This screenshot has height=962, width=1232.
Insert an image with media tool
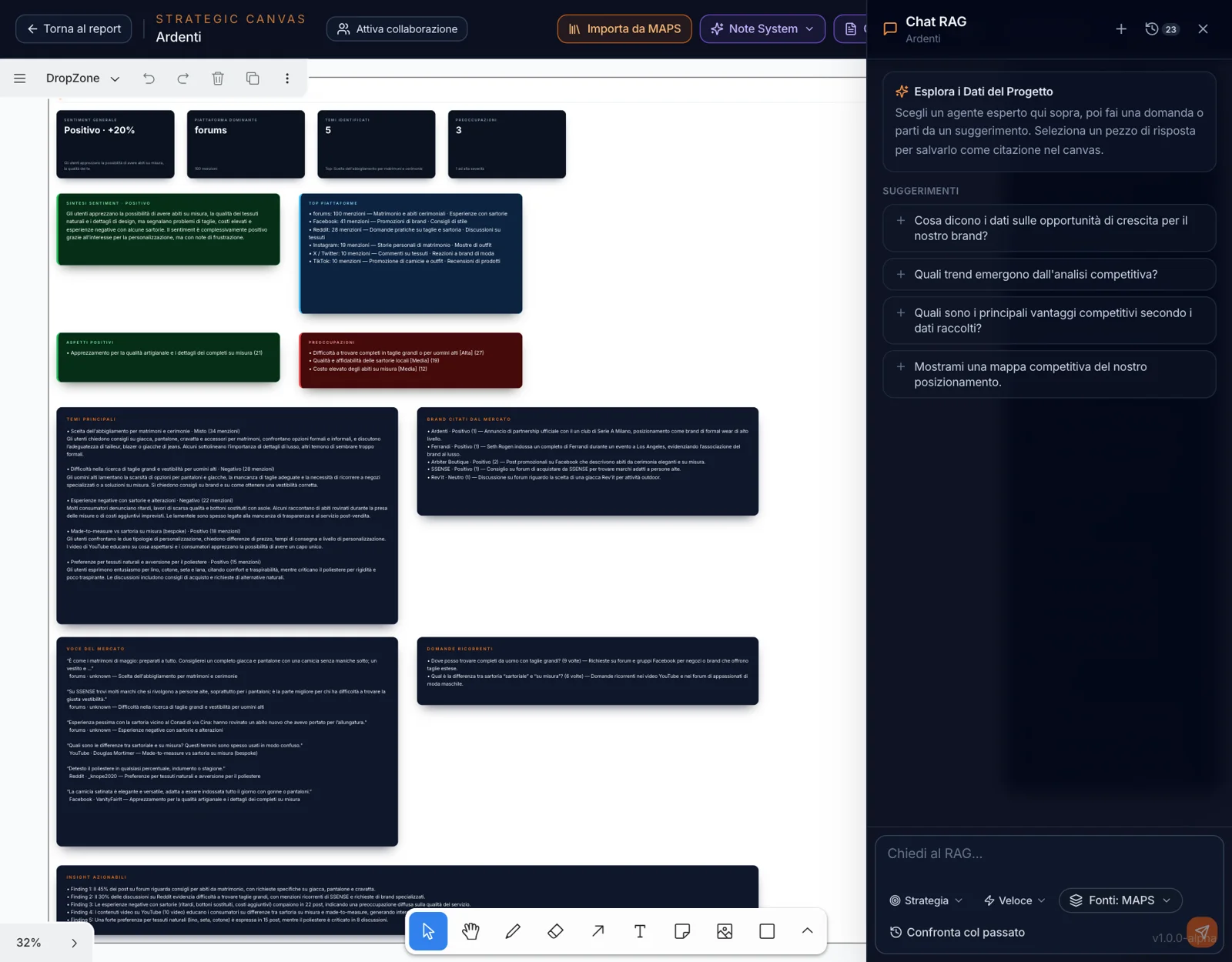[725, 931]
